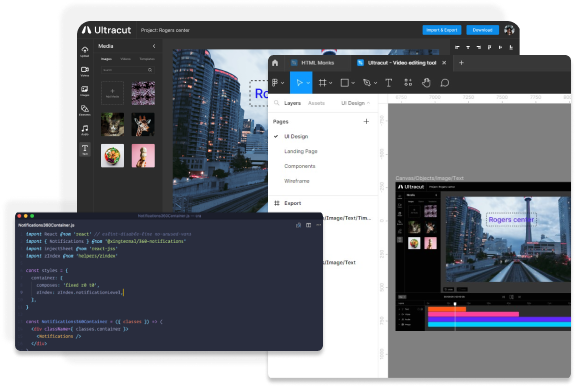Switch to the Assets tab

pyautogui.click(x=316, y=103)
